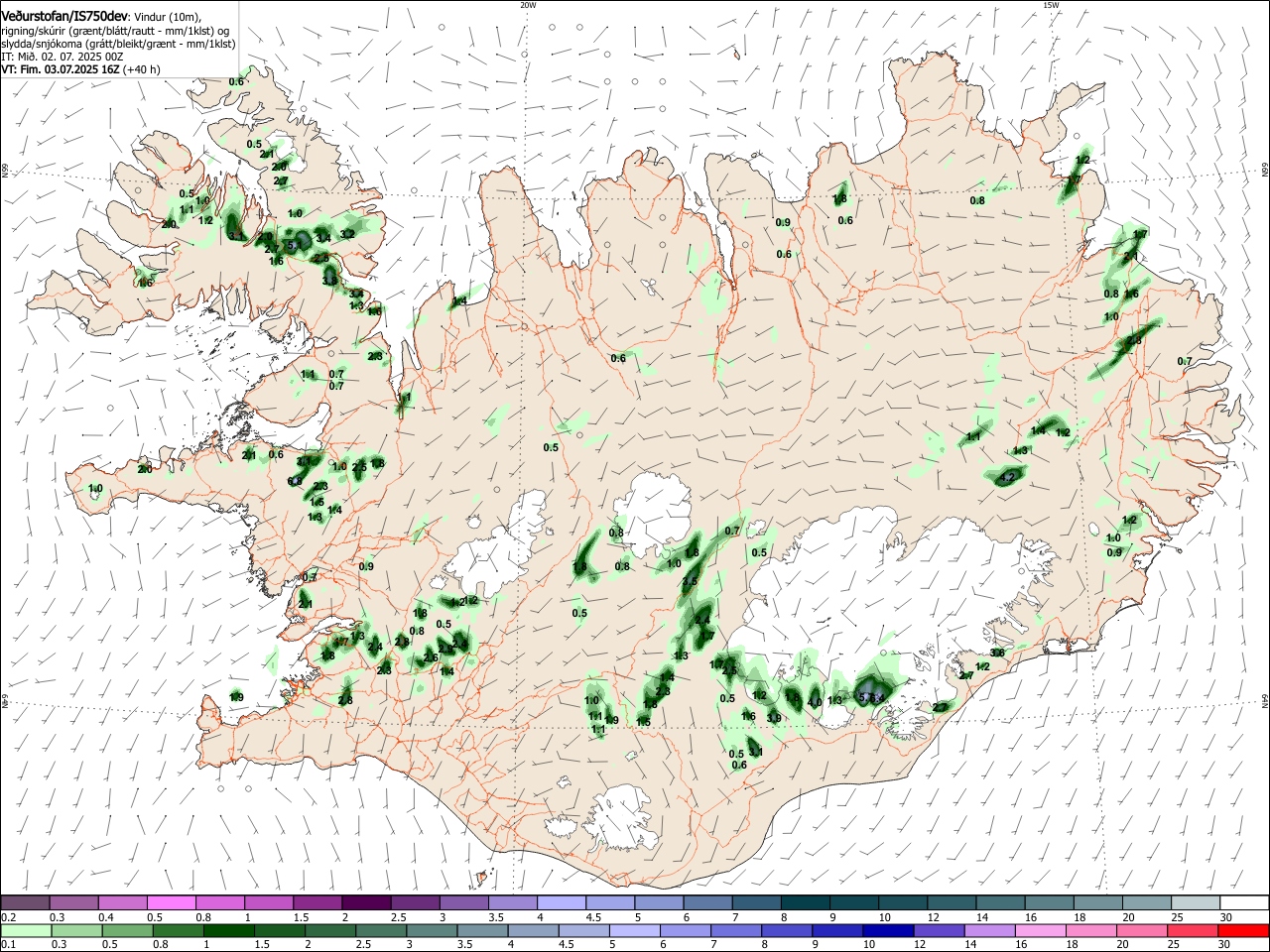Click the top legend swatch between 25 and 30
Image resolution: width=1270 pixels, height=952 pixels.
pos(1194,902)
